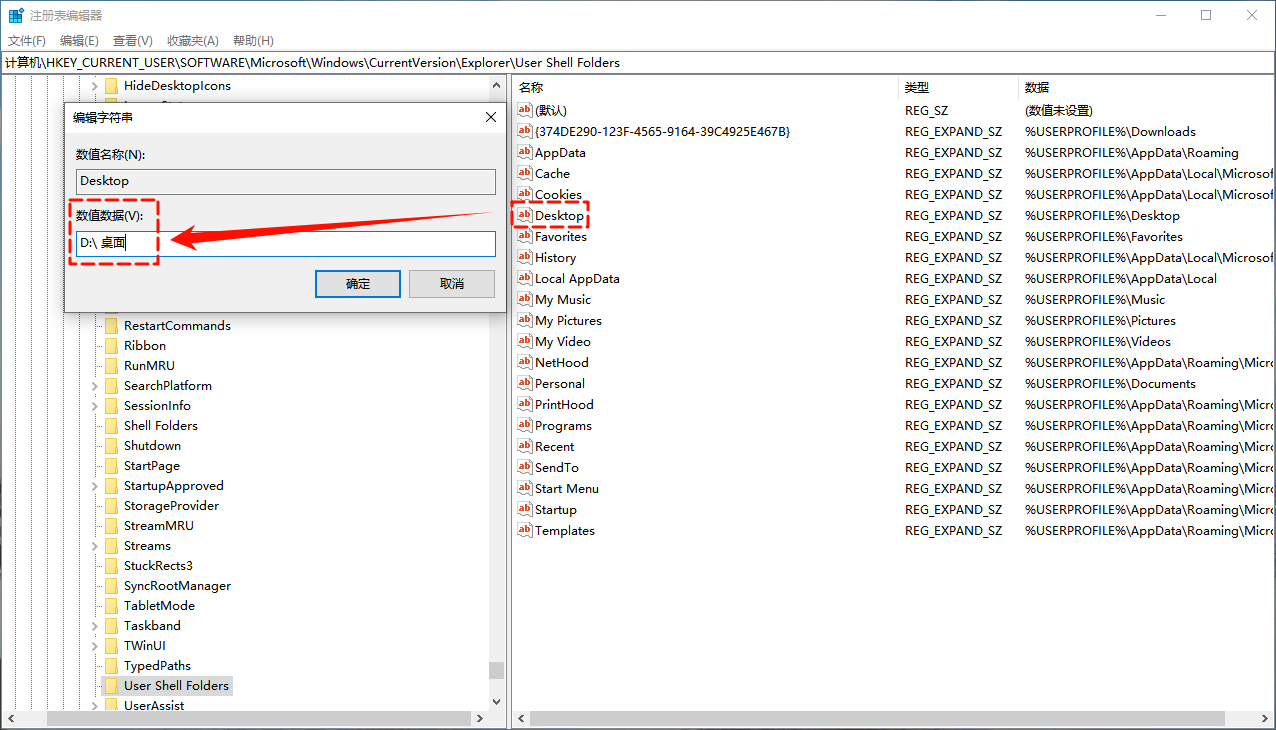Click the Desktop registry value icon
1276x730 pixels.
click(524, 216)
